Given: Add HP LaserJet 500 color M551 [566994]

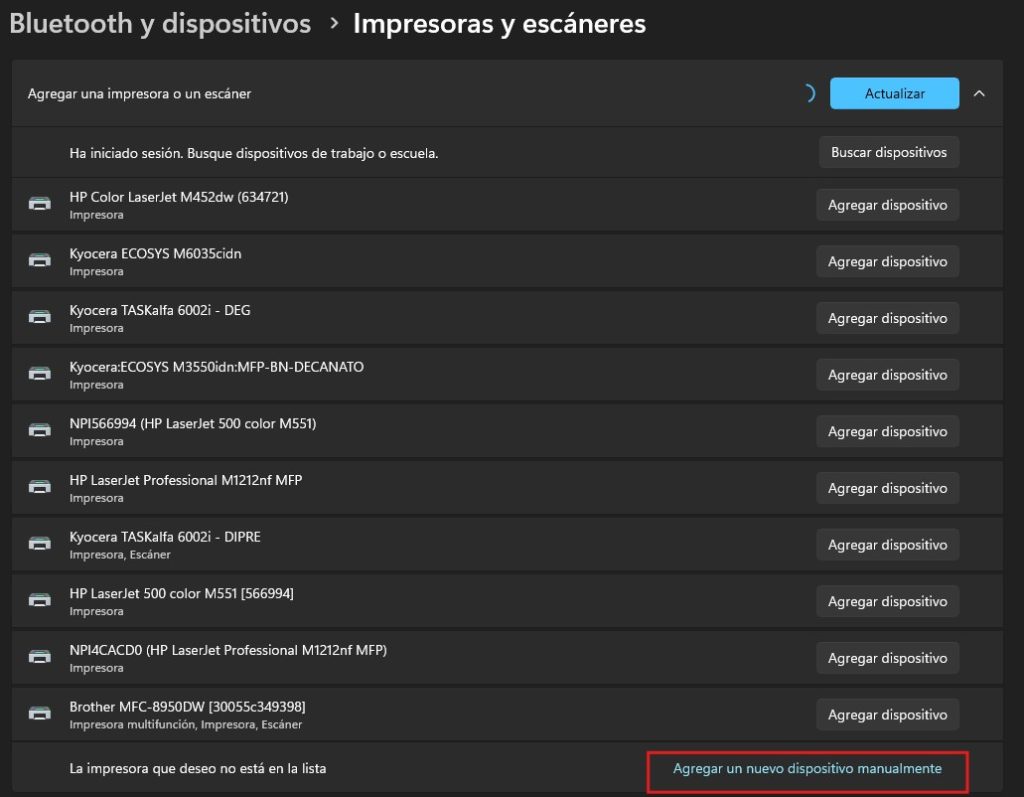Looking at the screenshot, I should coord(888,601).
